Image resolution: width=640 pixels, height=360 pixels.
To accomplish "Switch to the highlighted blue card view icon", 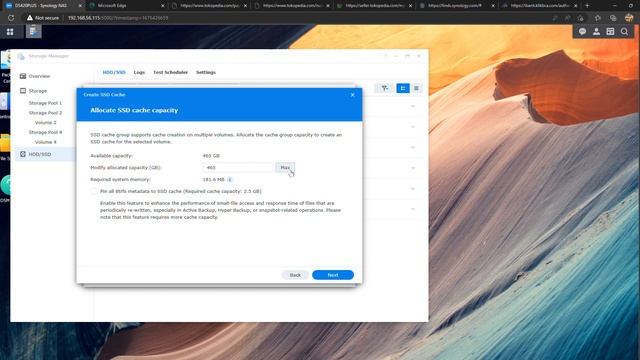I will (x=403, y=88).
